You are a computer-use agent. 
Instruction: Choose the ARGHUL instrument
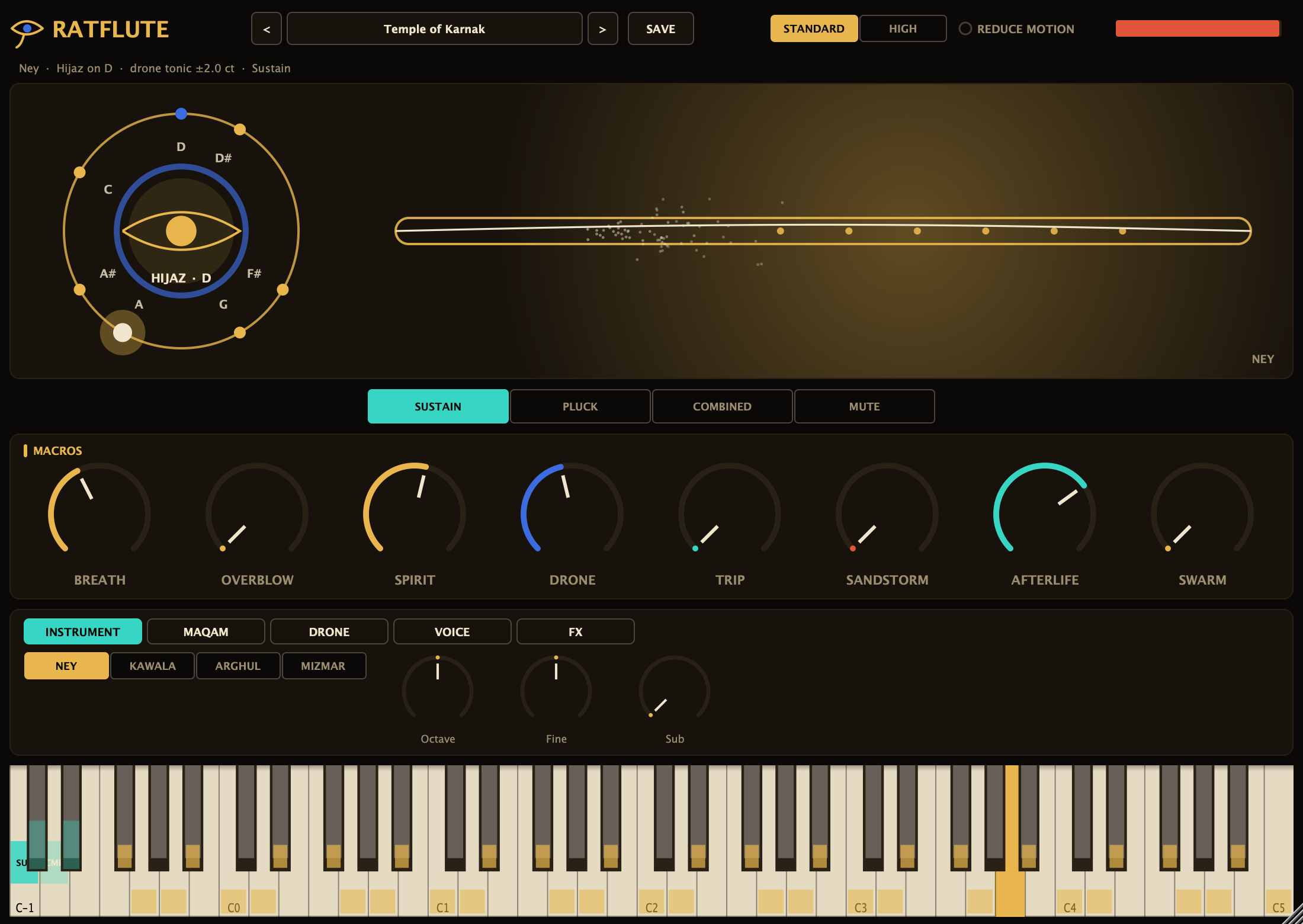tap(238, 666)
